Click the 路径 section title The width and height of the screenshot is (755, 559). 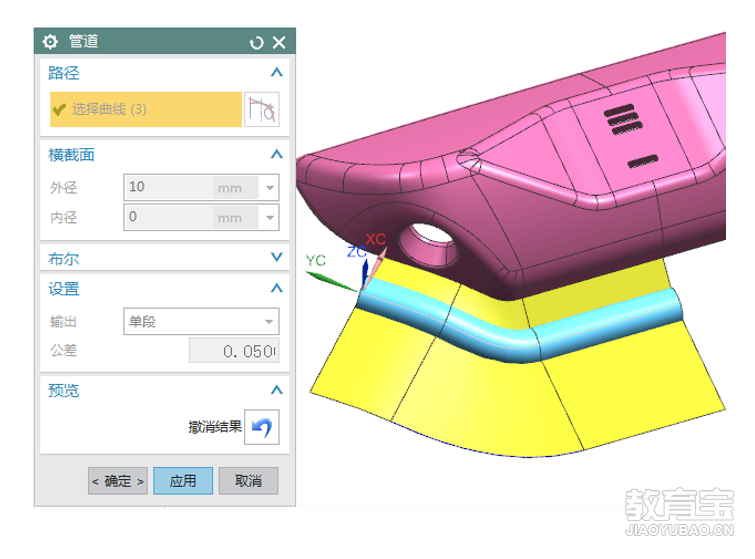click(64, 73)
